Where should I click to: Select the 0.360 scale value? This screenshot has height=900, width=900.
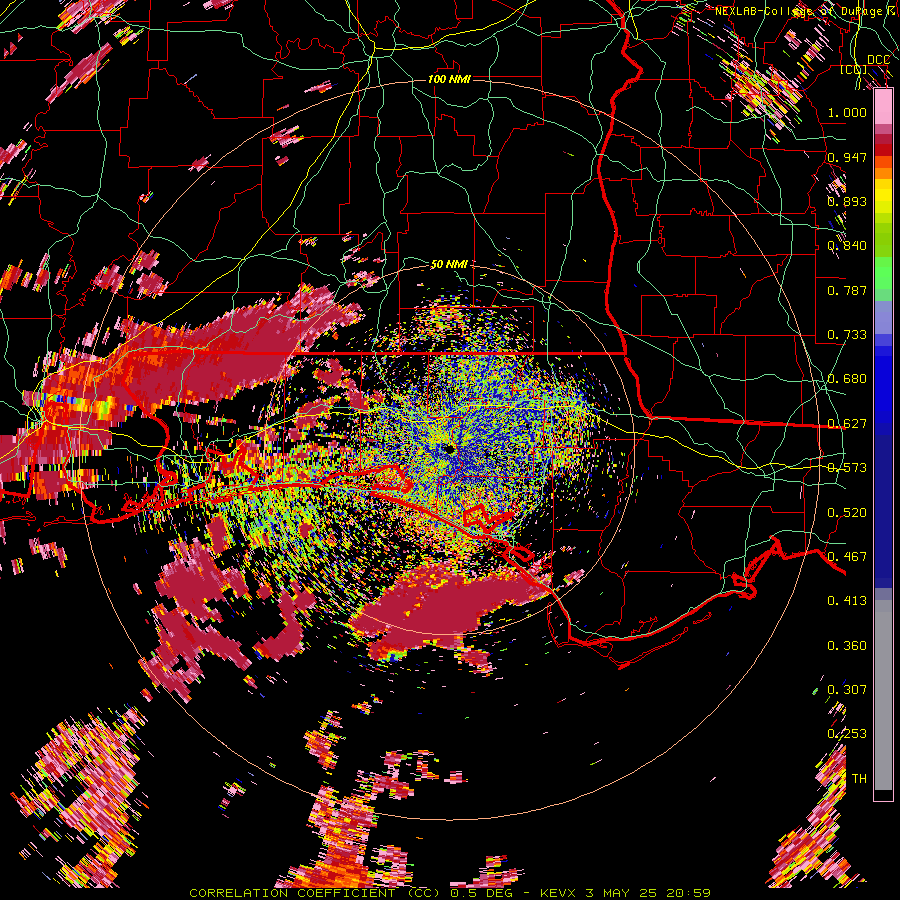[x=847, y=646]
